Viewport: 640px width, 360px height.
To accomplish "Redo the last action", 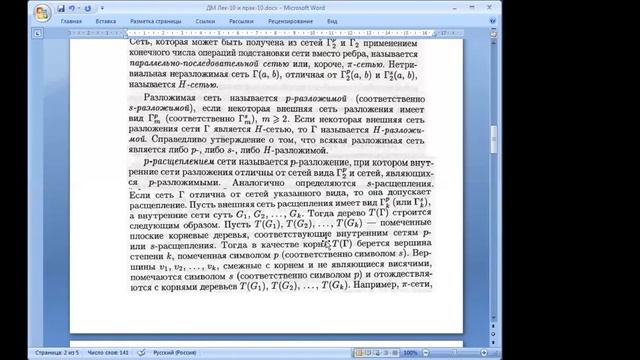I will [x=87, y=8].
